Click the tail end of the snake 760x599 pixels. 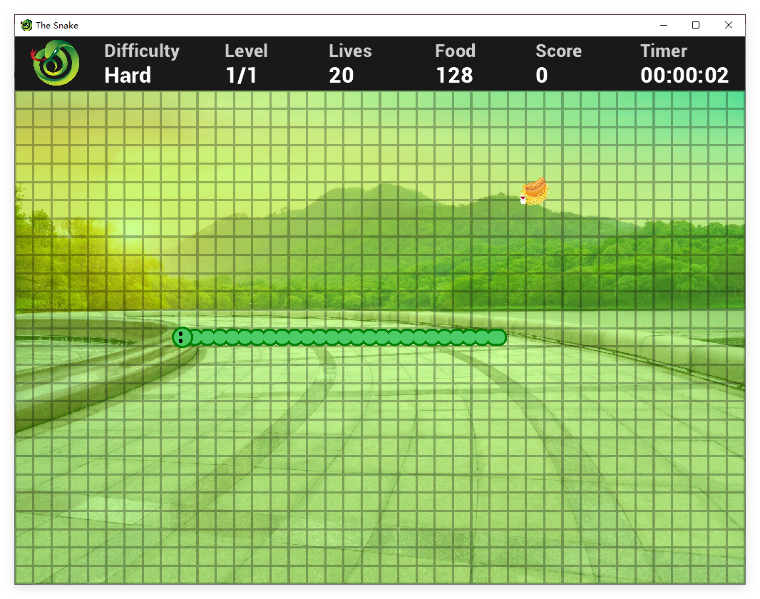pos(498,337)
